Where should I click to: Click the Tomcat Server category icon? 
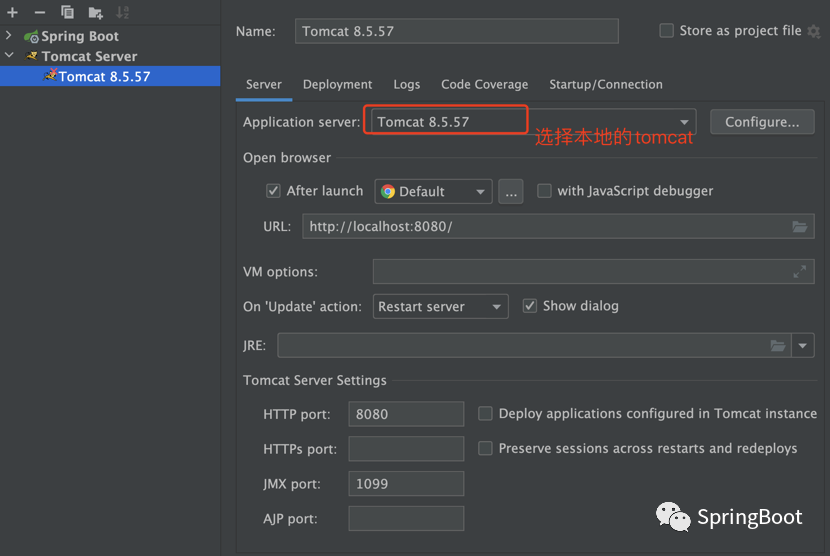coord(32,56)
